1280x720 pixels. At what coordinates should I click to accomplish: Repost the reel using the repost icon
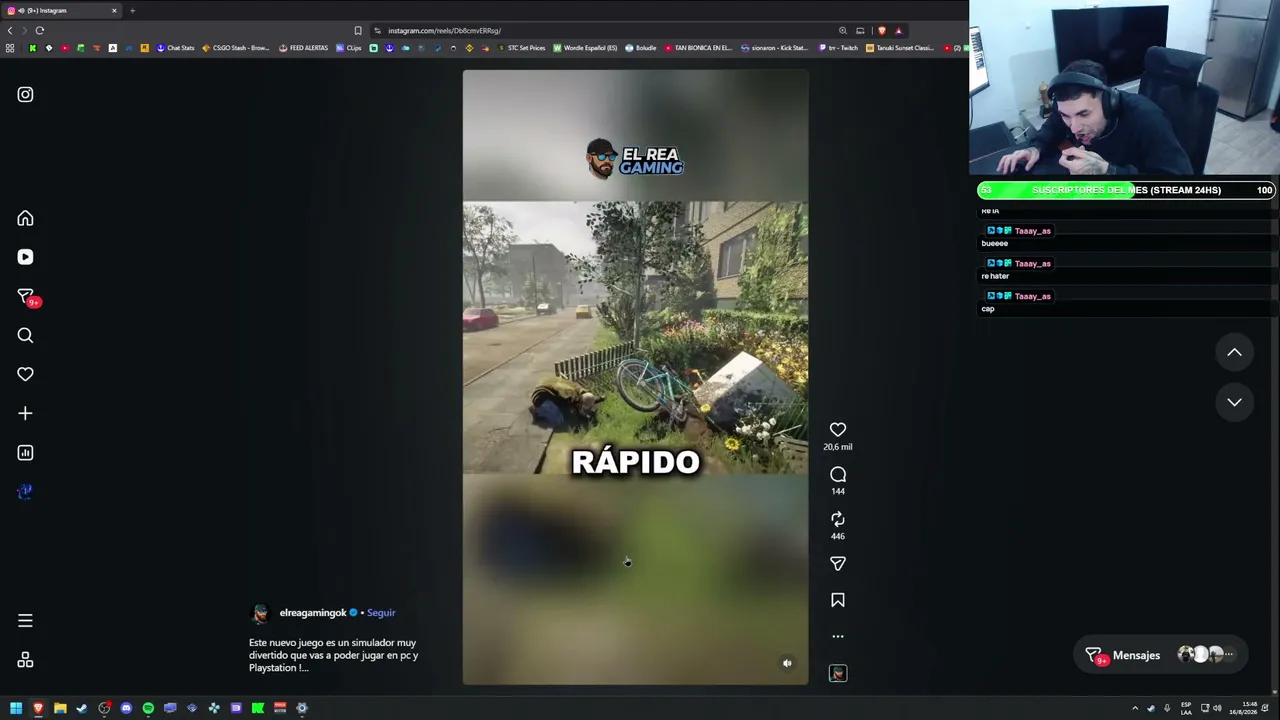pos(838,519)
